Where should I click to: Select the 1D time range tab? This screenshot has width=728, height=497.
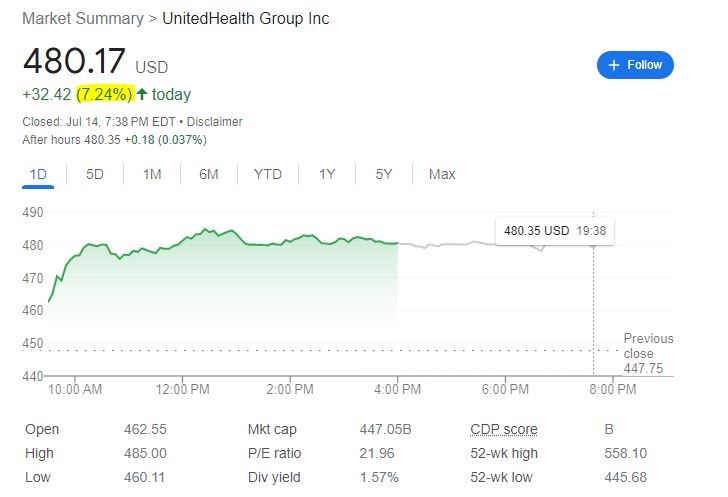click(x=38, y=175)
